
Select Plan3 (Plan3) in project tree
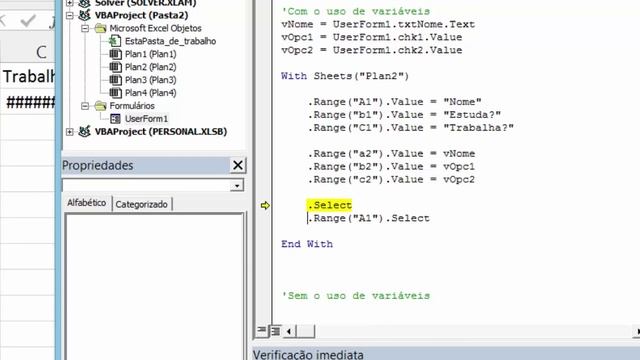click(151, 80)
